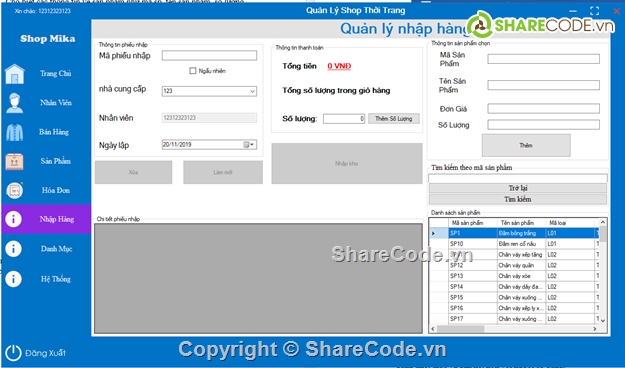Open Nhân Viên person icon

pyautogui.click(x=15, y=103)
